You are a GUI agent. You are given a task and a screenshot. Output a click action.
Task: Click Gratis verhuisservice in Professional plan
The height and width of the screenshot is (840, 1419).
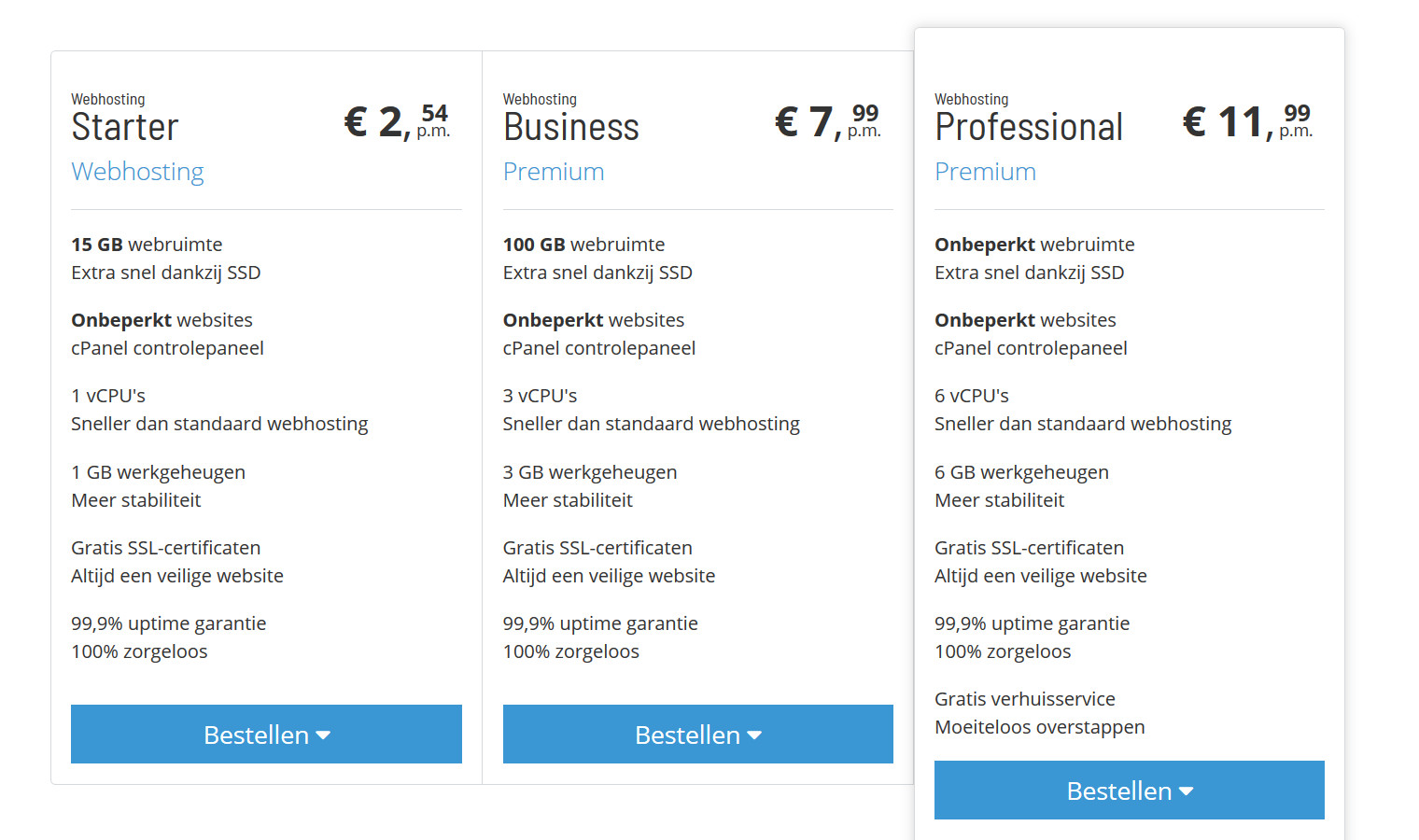(x=1025, y=699)
